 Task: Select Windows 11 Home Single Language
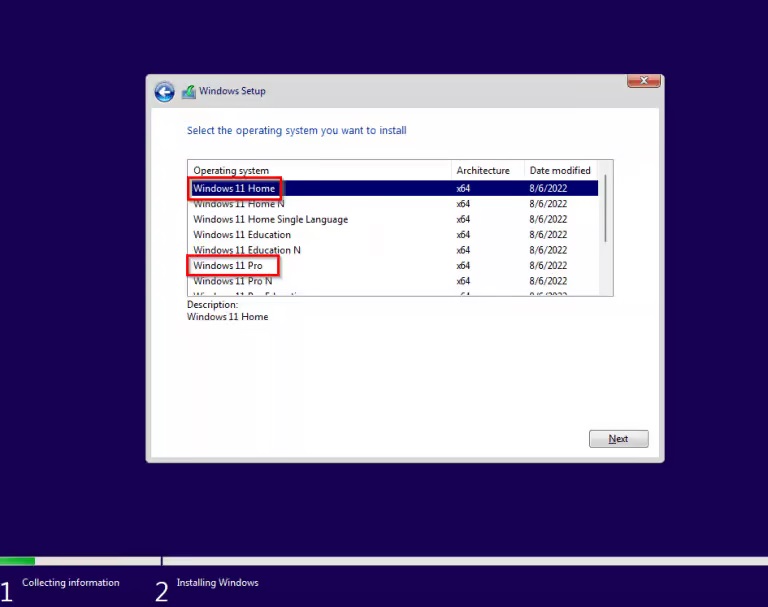point(394,219)
